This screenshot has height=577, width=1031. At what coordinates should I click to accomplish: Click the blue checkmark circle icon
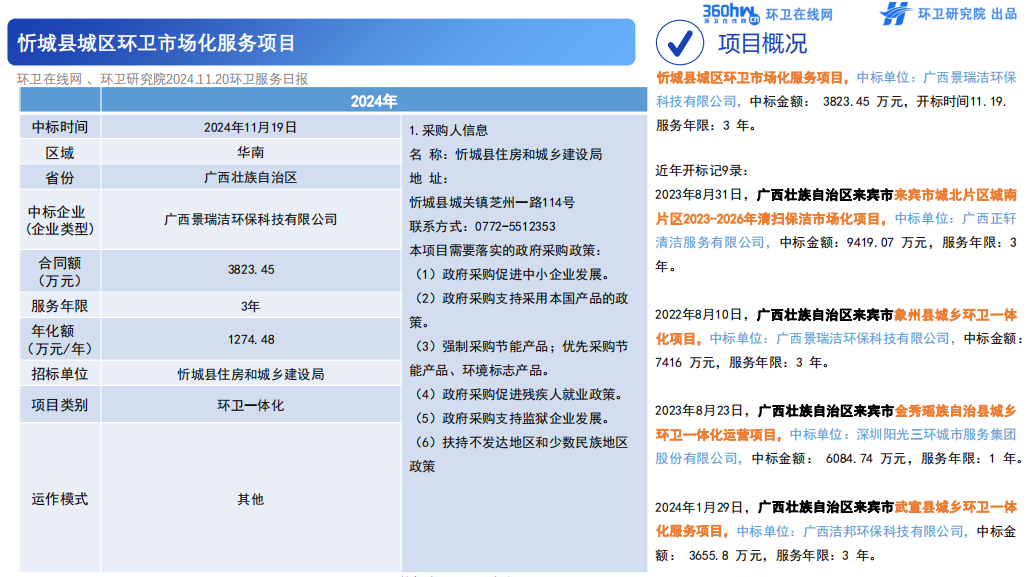point(679,43)
